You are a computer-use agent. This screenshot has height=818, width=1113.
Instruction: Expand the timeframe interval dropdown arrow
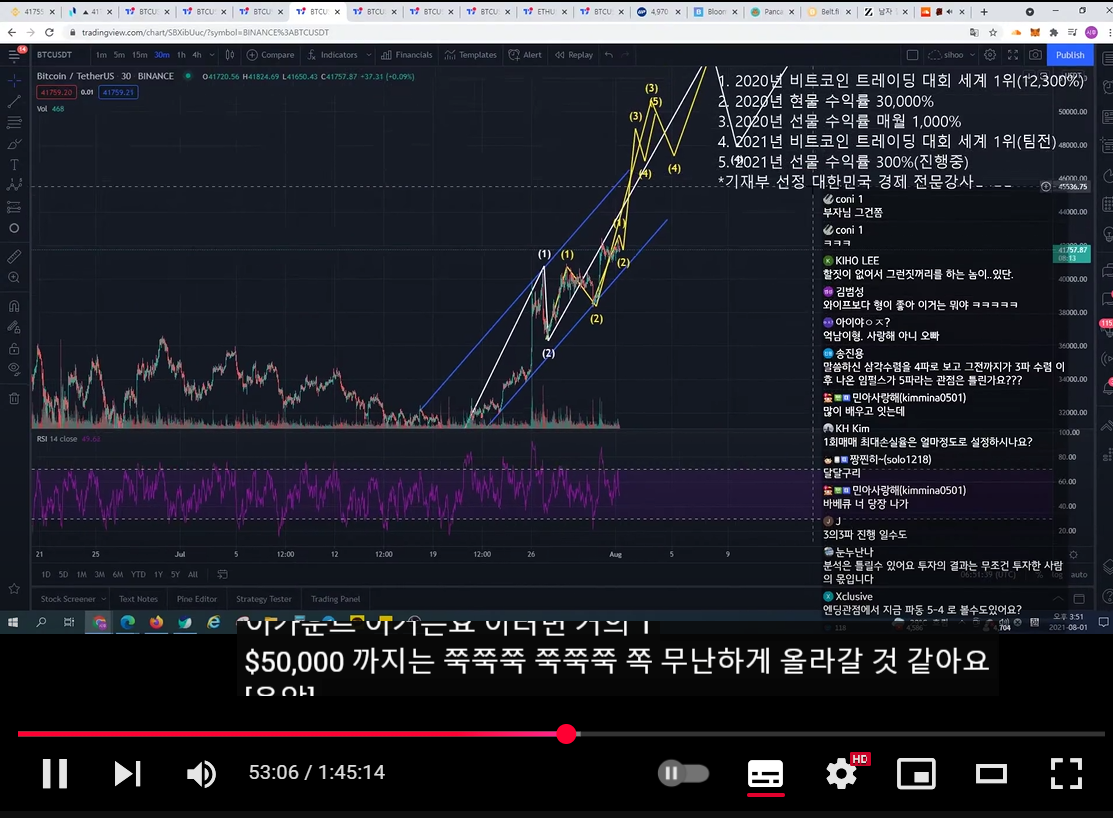tap(212, 55)
